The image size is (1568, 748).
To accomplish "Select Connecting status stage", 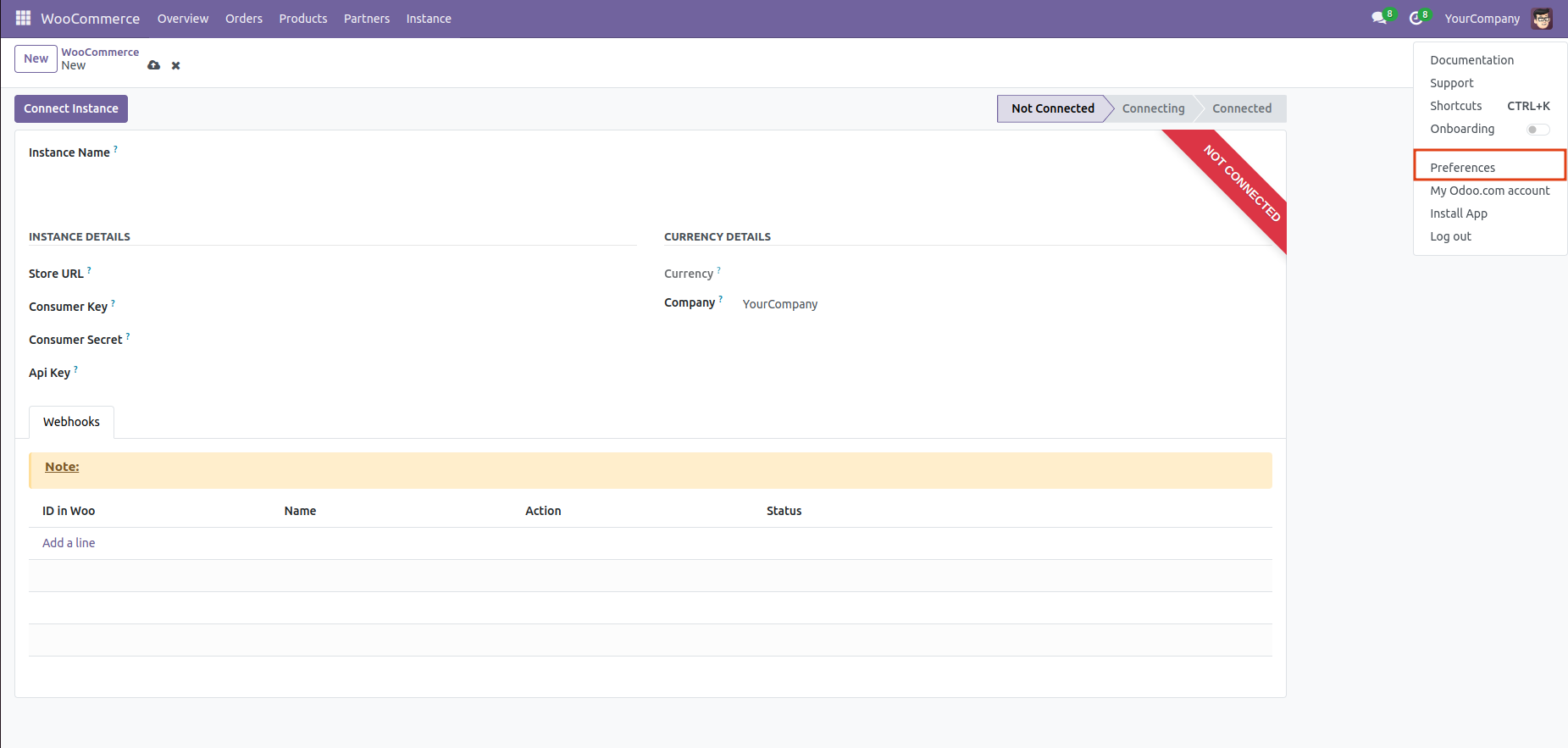I will coord(1153,108).
